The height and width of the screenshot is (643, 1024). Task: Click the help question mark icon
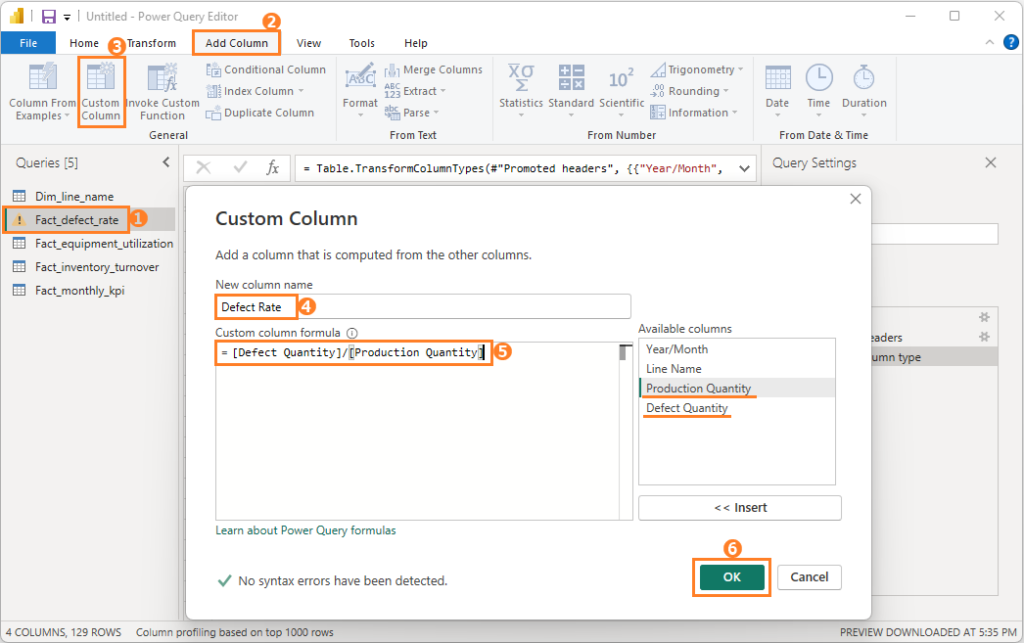tap(1010, 42)
